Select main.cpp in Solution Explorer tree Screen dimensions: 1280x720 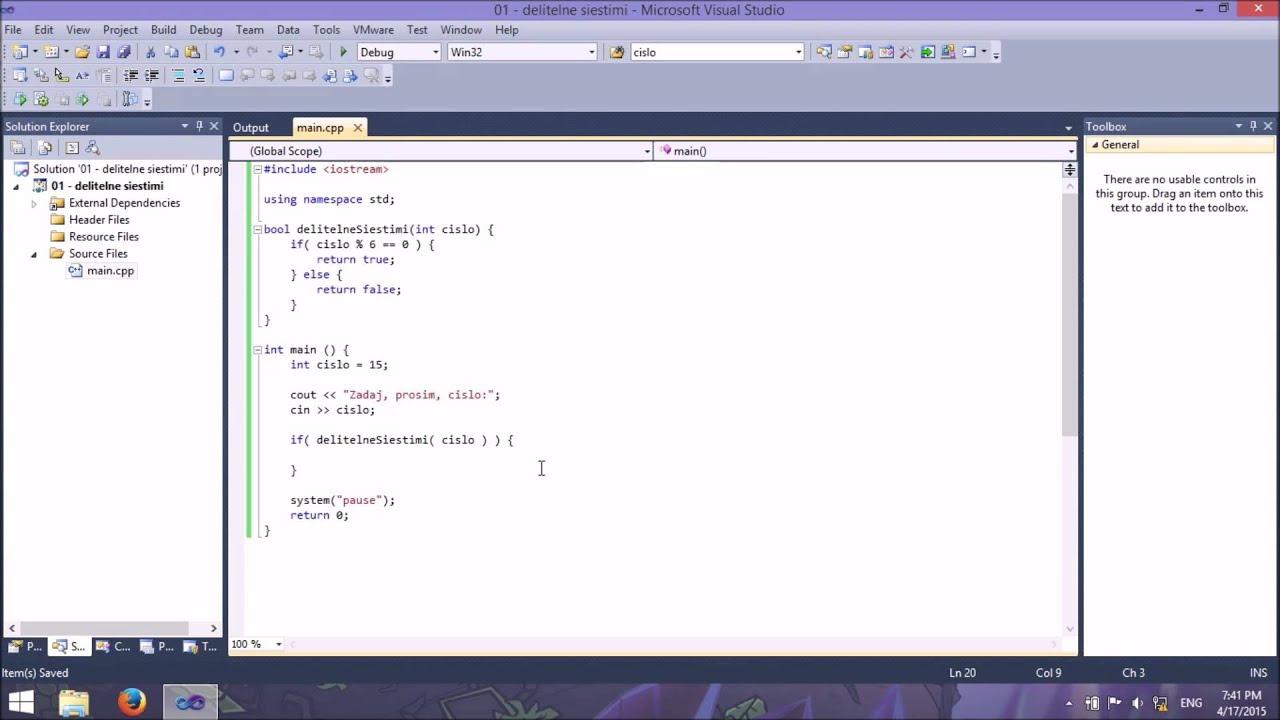110,271
